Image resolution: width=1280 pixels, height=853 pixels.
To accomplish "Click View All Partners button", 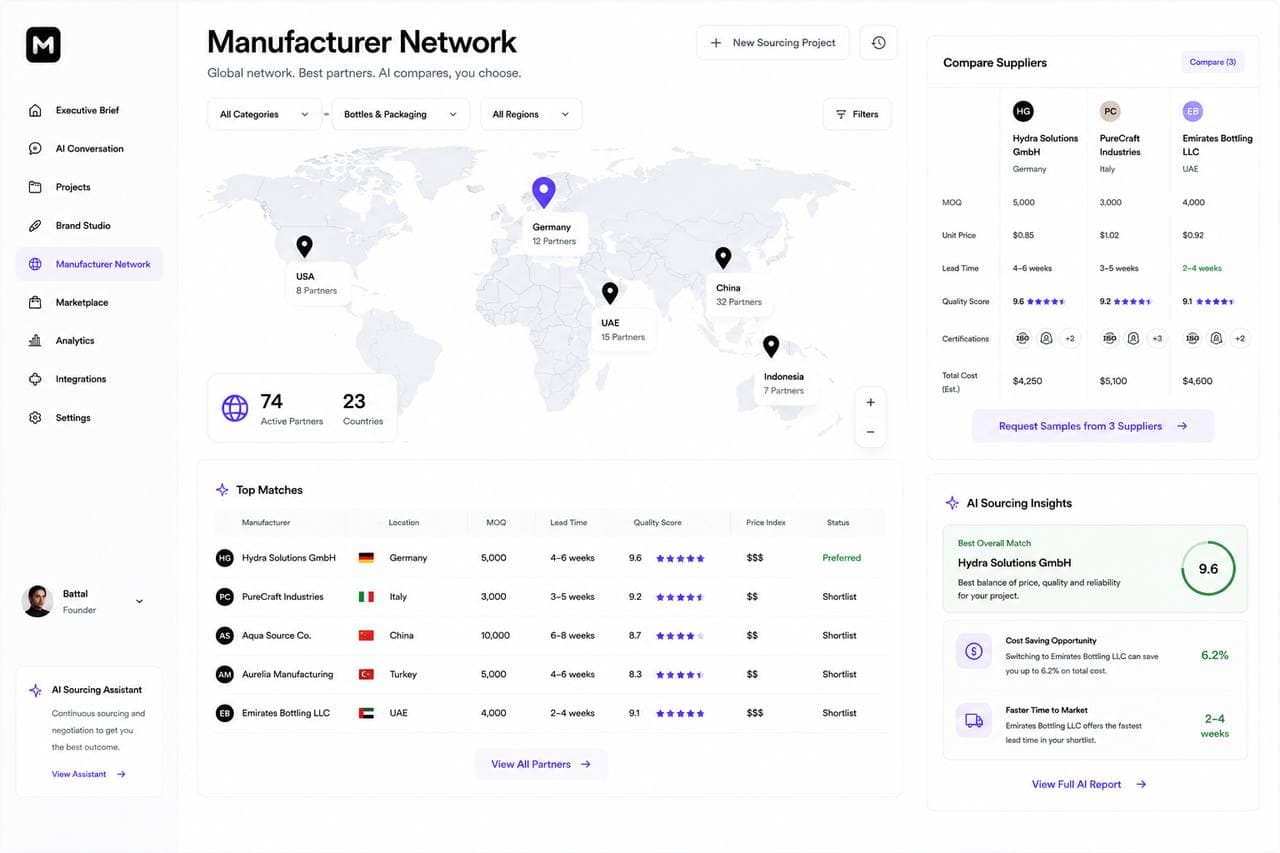I will pyautogui.click(x=541, y=764).
